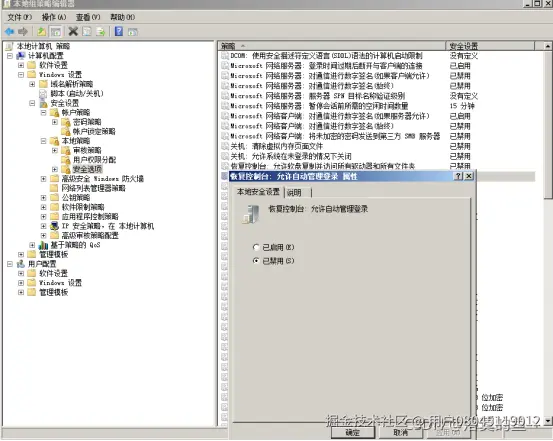Expand 管理模板 under 用户配置
553x441 pixels.
point(21,292)
